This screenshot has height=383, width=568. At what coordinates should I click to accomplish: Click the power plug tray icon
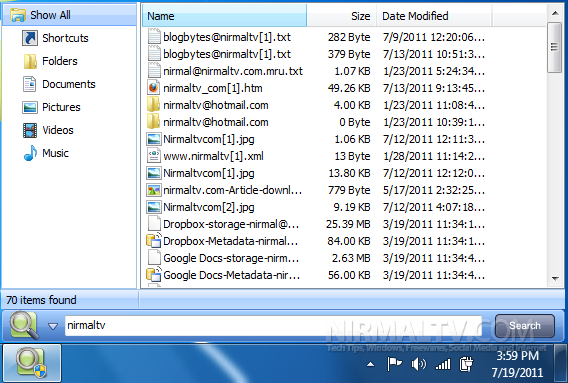click(x=466, y=364)
